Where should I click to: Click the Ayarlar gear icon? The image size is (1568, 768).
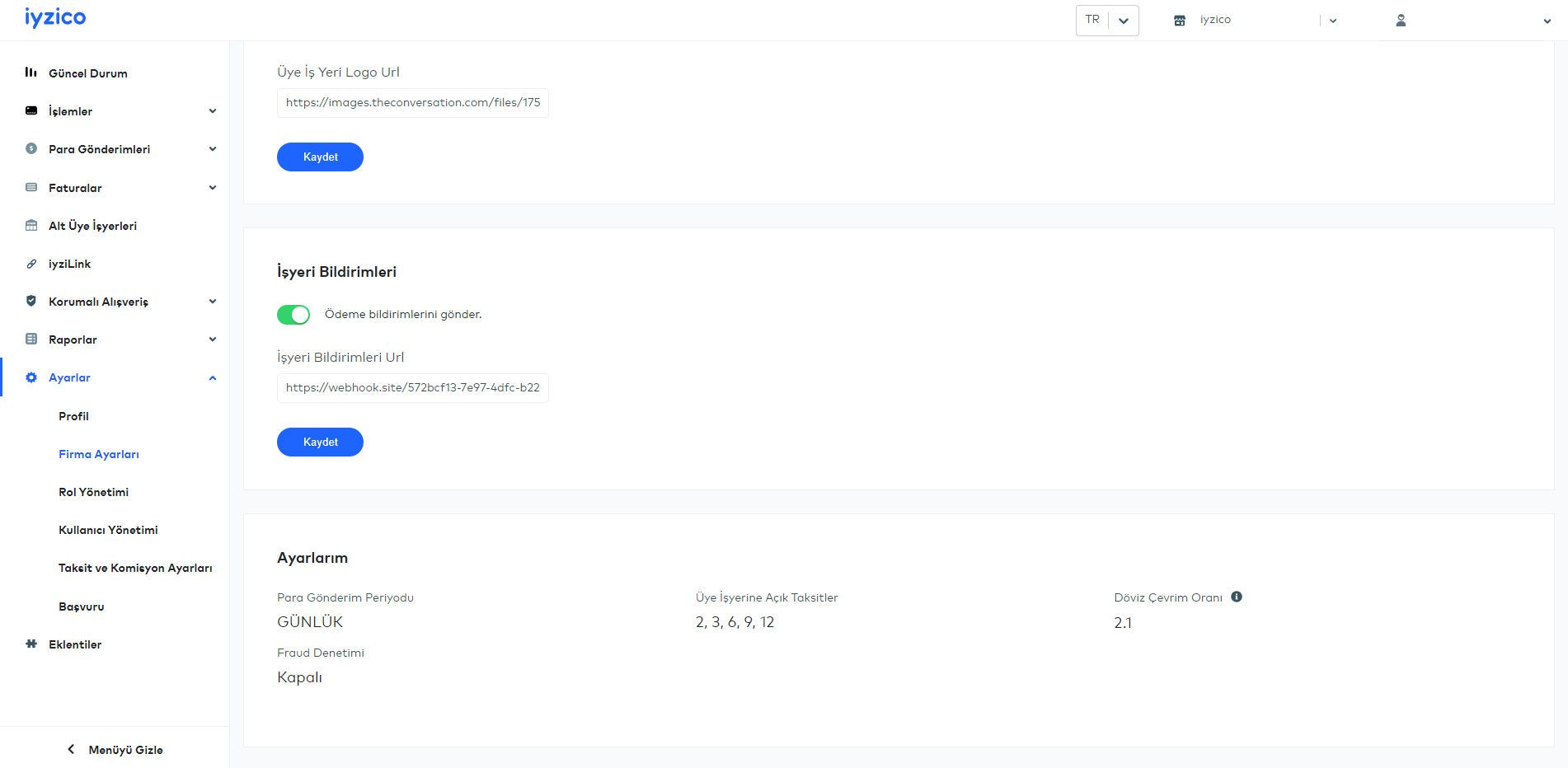coord(31,377)
